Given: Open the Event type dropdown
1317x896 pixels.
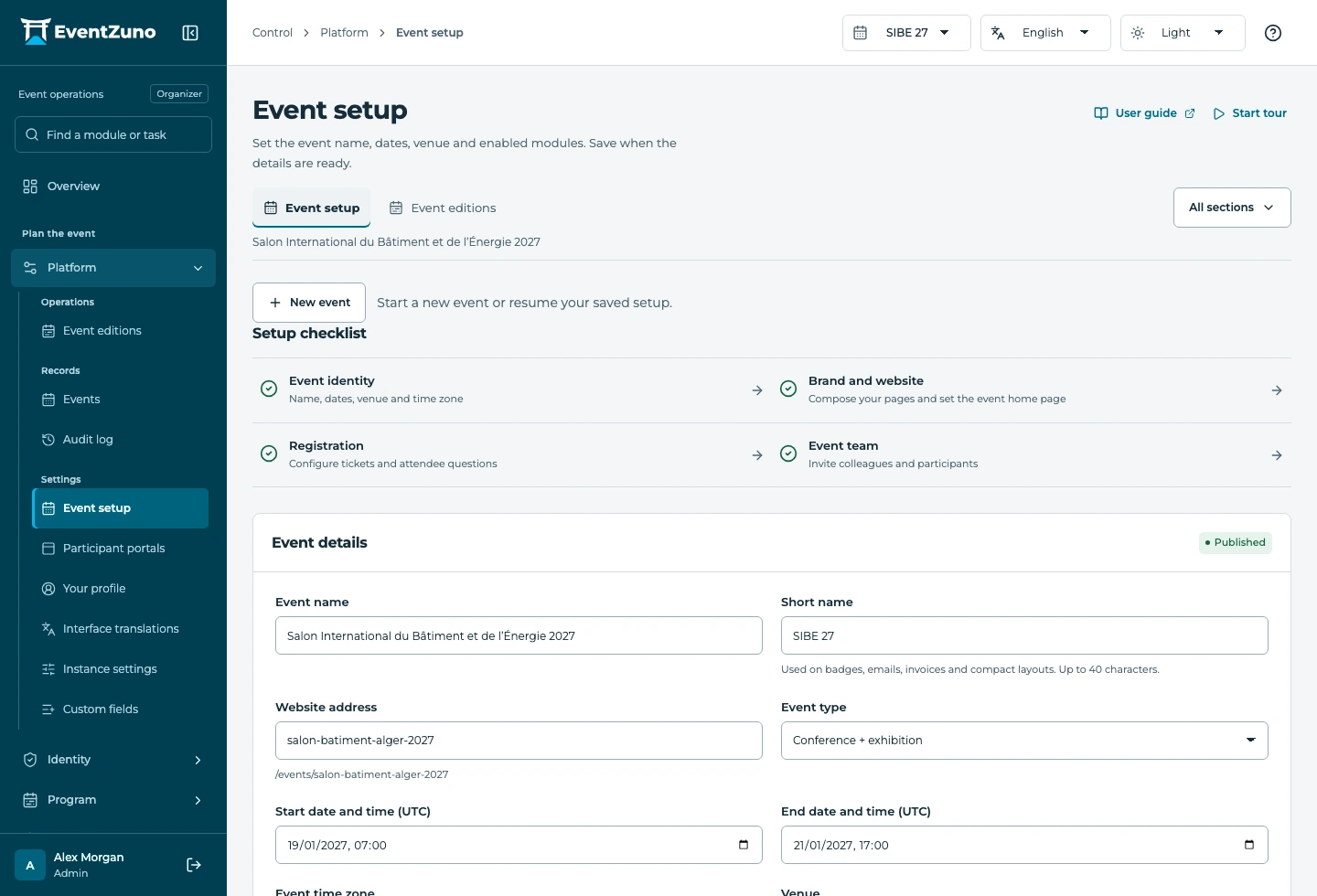Looking at the screenshot, I should 1024,741.
